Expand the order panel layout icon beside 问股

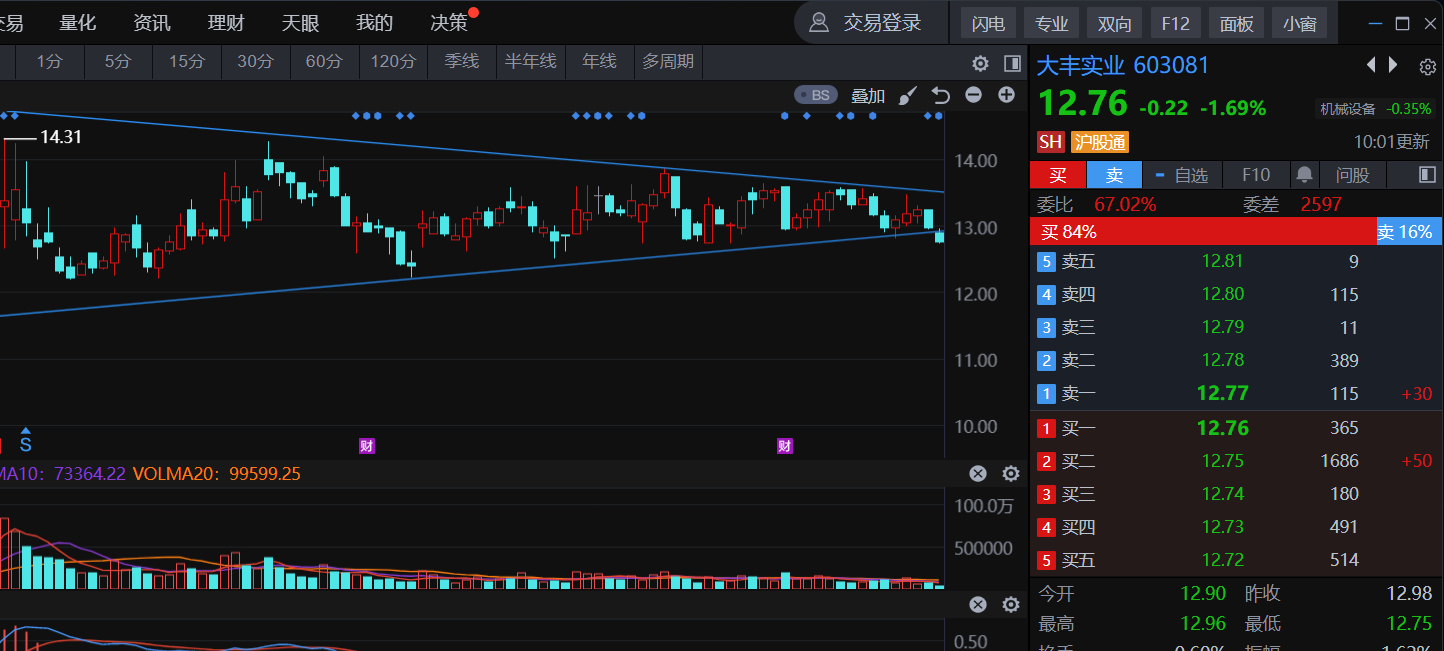pyautogui.click(x=1428, y=175)
